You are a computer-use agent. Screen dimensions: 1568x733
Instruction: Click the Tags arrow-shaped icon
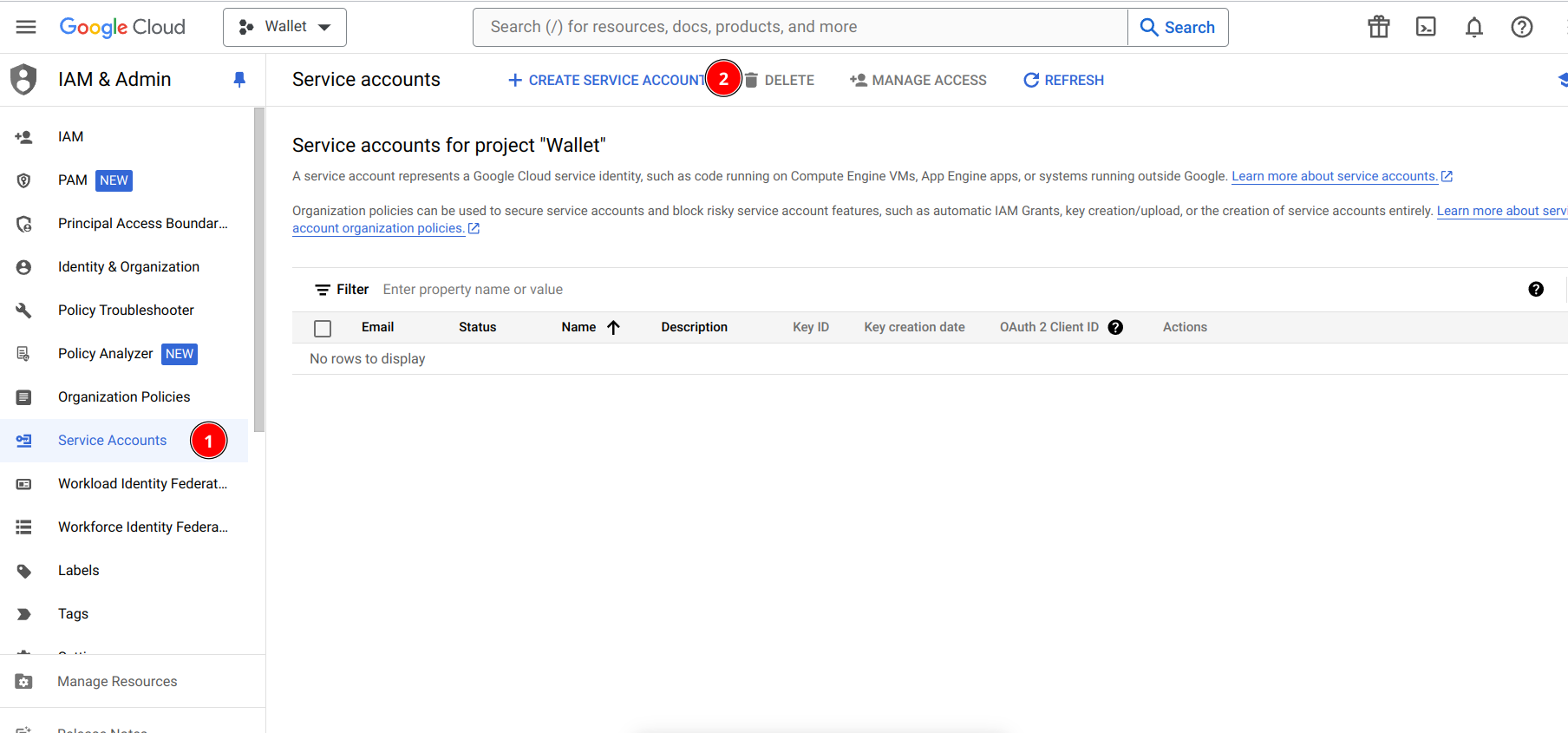coord(24,613)
